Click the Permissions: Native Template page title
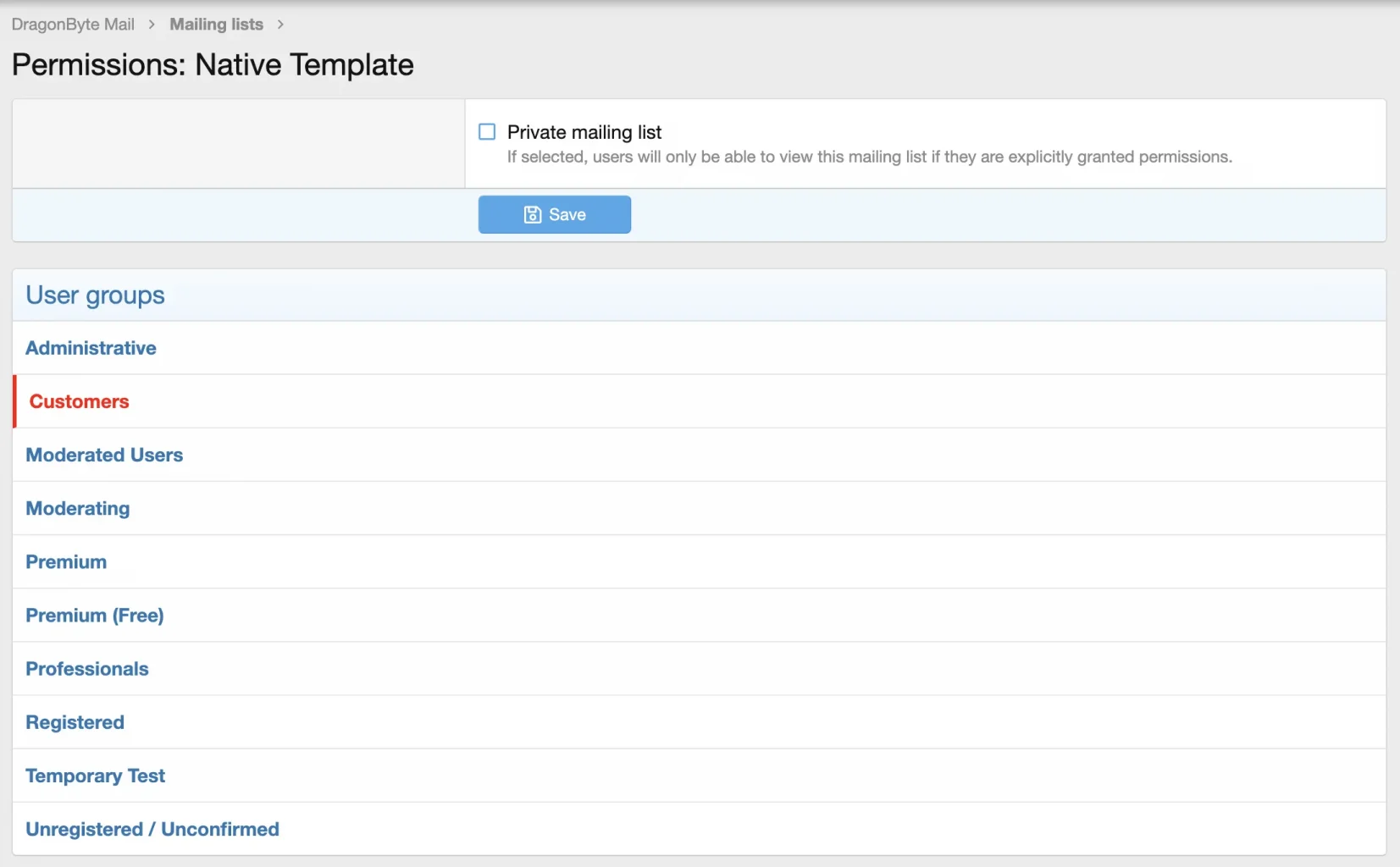The height and width of the screenshot is (867, 1400). 213,65
